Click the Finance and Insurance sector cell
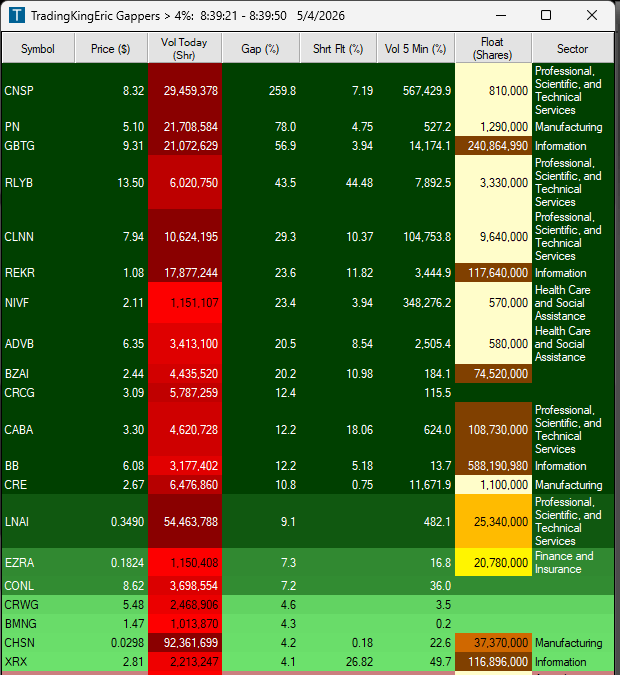 coord(573,562)
